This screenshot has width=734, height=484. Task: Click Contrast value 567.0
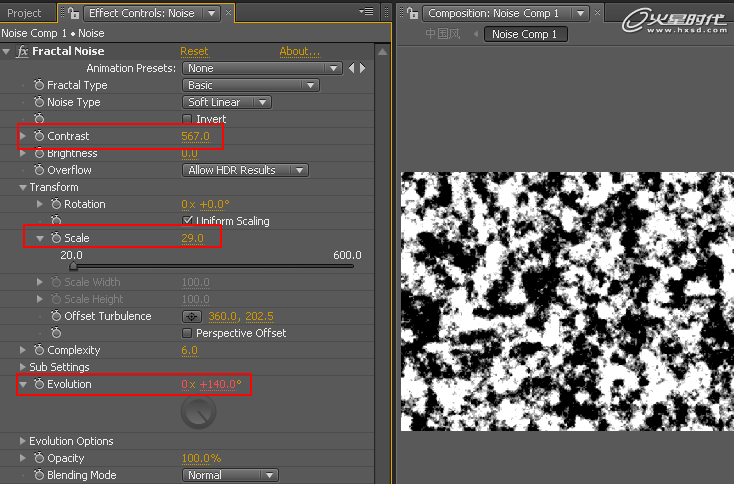196,136
